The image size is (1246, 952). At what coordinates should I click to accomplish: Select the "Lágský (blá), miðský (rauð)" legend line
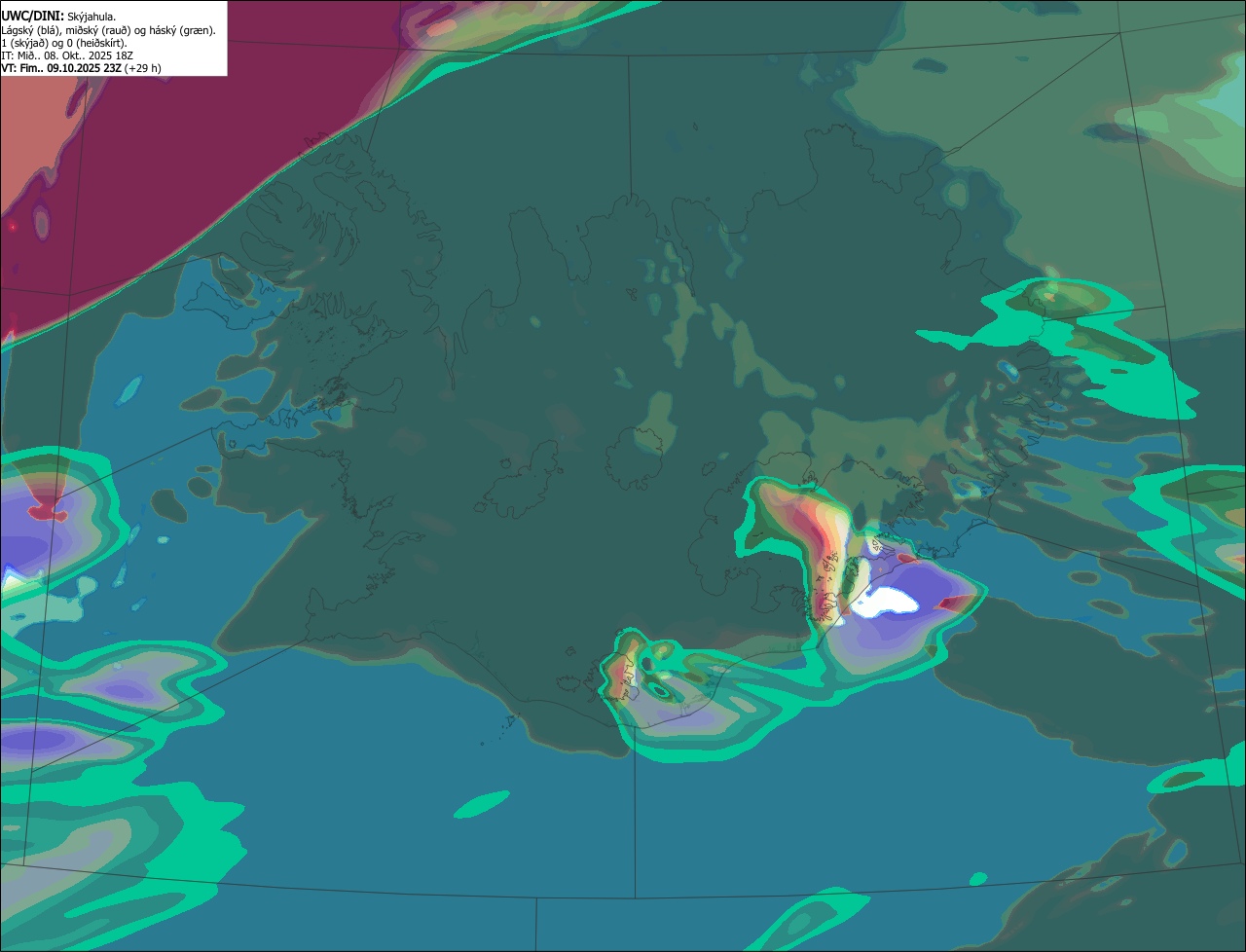pyautogui.click(x=108, y=29)
